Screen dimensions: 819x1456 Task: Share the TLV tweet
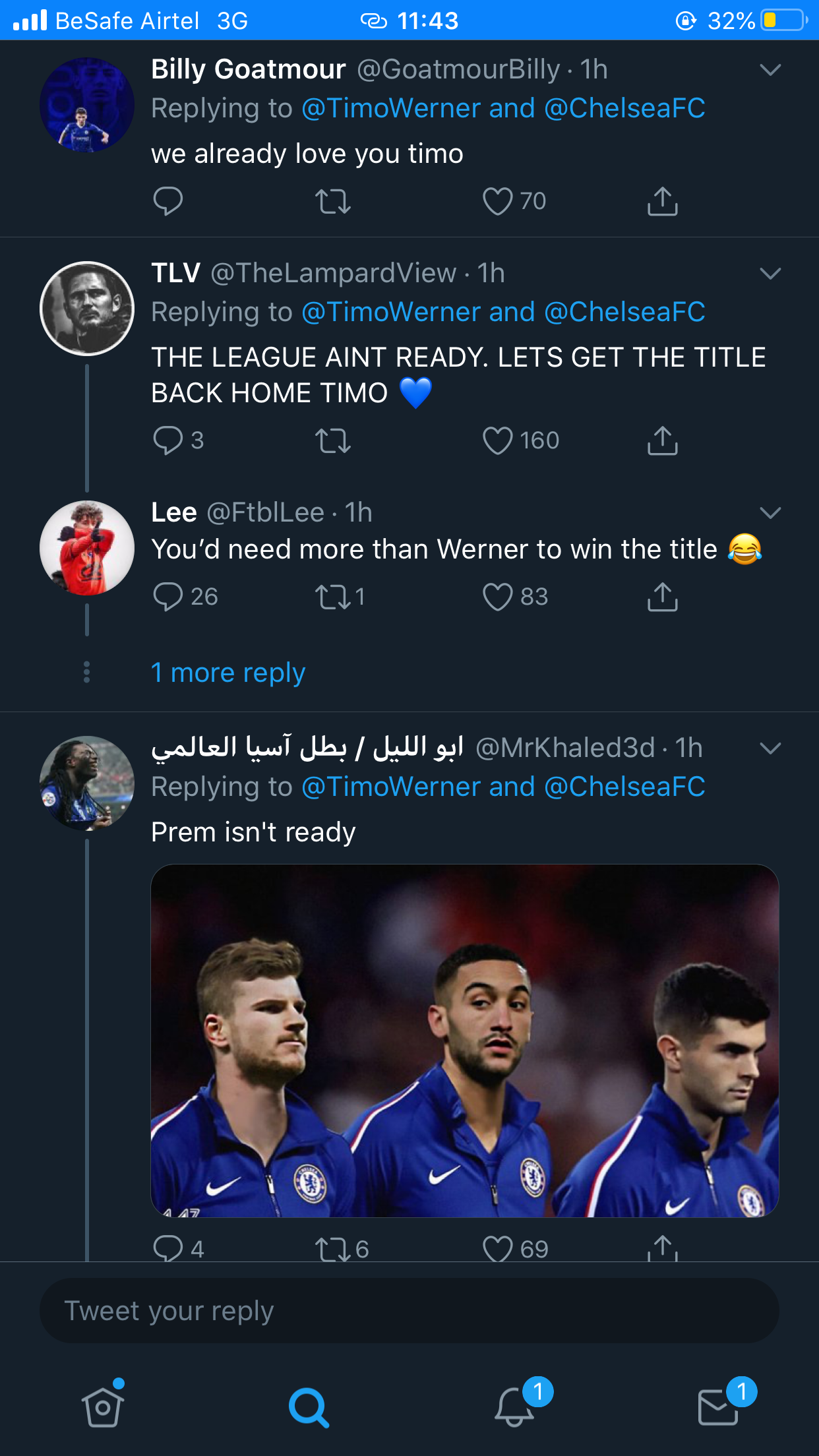point(662,440)
